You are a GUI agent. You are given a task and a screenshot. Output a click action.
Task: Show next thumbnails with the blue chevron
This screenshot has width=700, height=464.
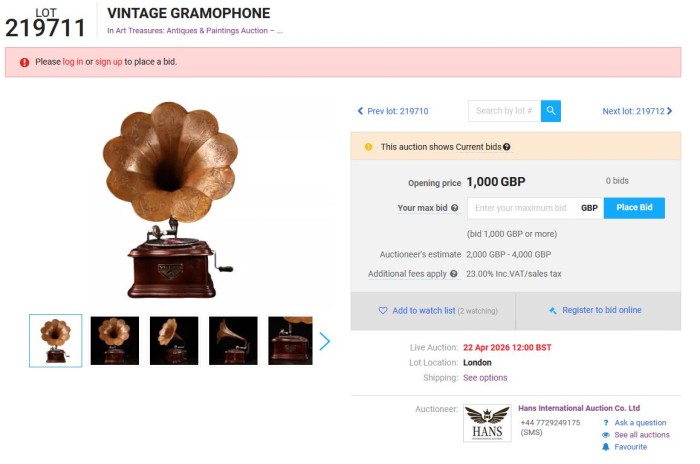tap(324, 341)
